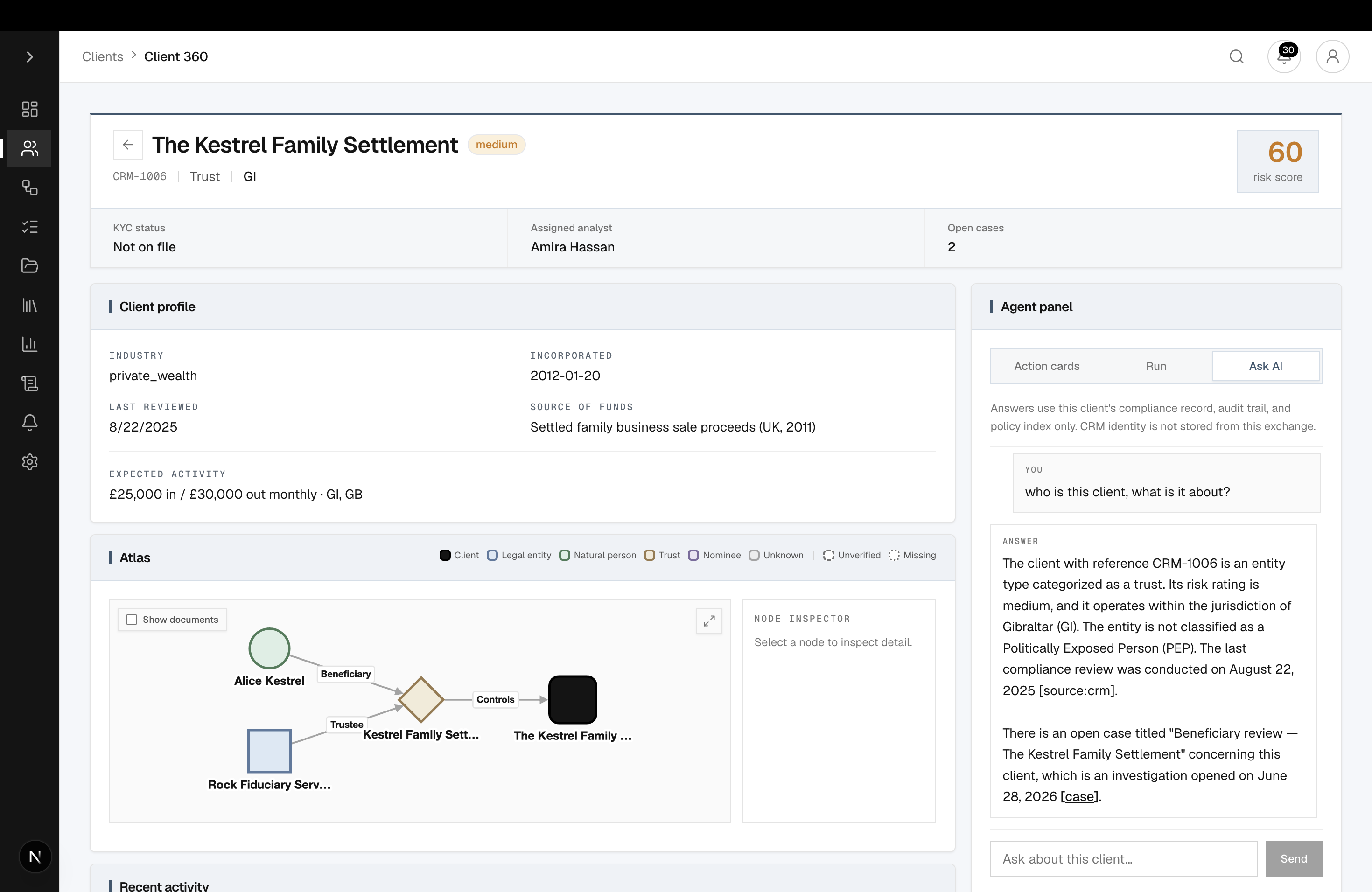
Task: Click the Unknown legend item
Action: (x=776, y=555)
